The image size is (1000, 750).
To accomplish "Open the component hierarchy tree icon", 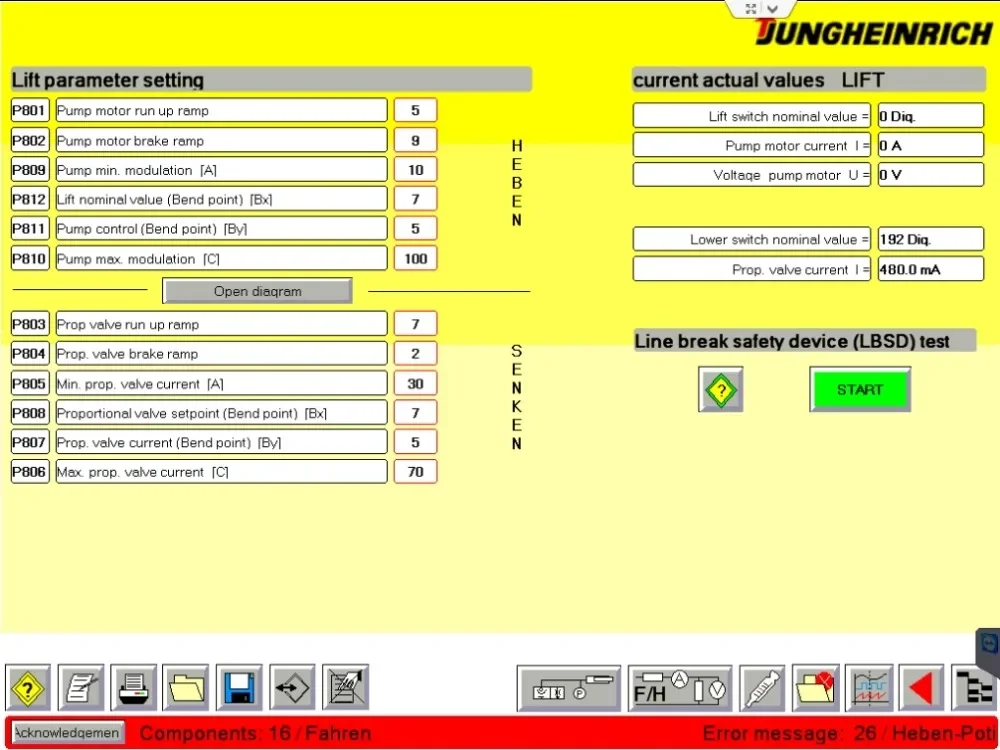I will click(x=975, y=687).
